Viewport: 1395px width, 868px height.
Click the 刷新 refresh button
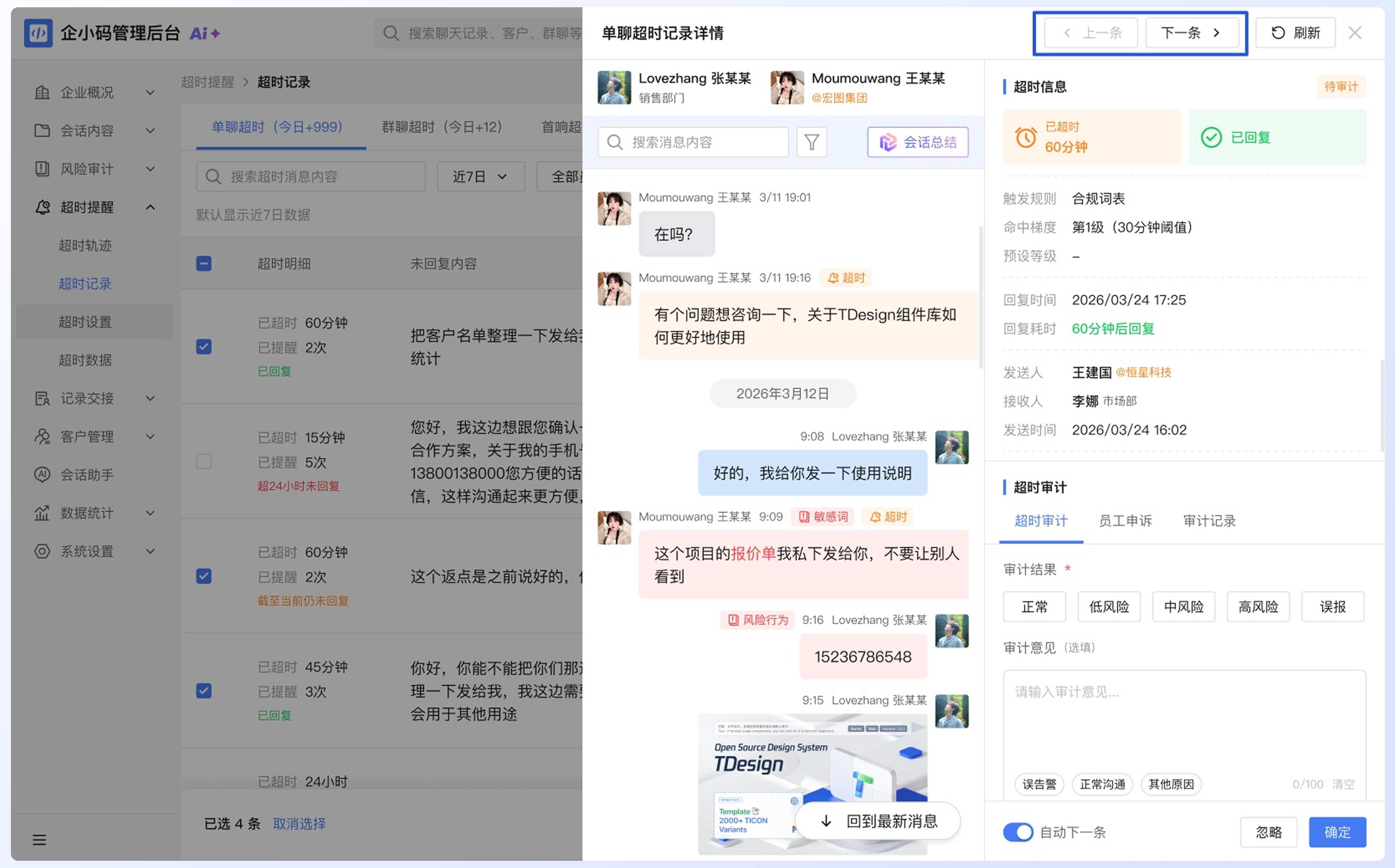[1295, 33]
